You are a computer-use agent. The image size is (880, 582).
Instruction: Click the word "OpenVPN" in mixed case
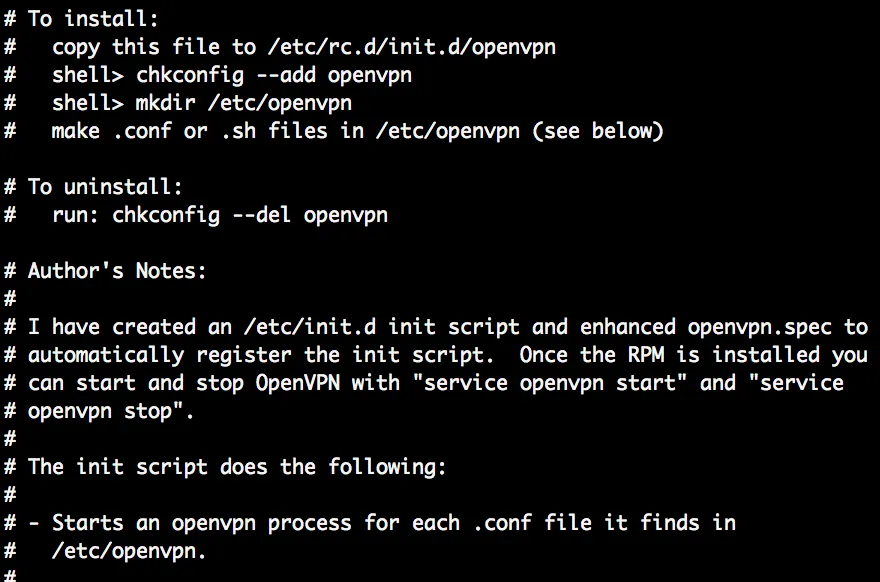pyautogui.click(x=299, y=383)
